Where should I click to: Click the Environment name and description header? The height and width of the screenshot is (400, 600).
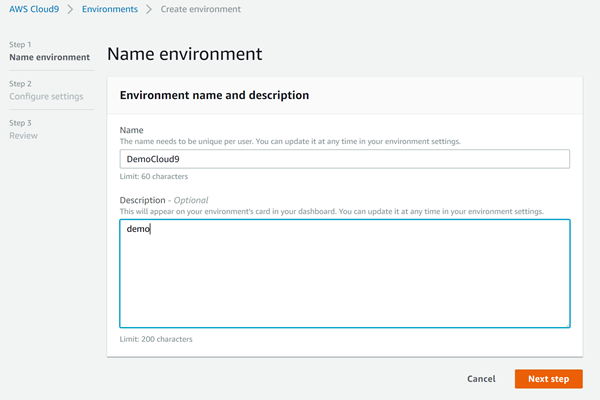tap(214, 95)
